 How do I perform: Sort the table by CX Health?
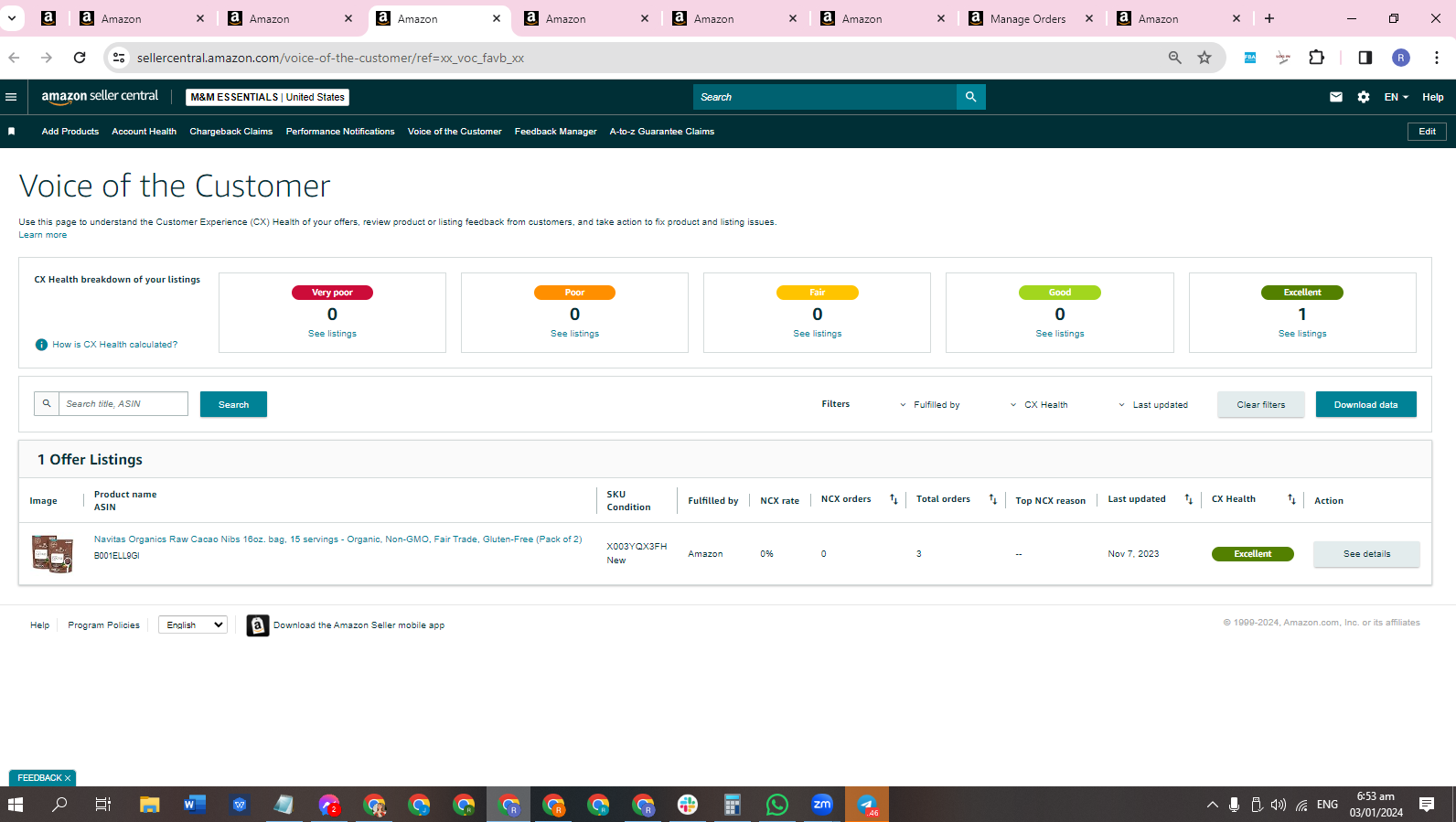click(1291, 499)
